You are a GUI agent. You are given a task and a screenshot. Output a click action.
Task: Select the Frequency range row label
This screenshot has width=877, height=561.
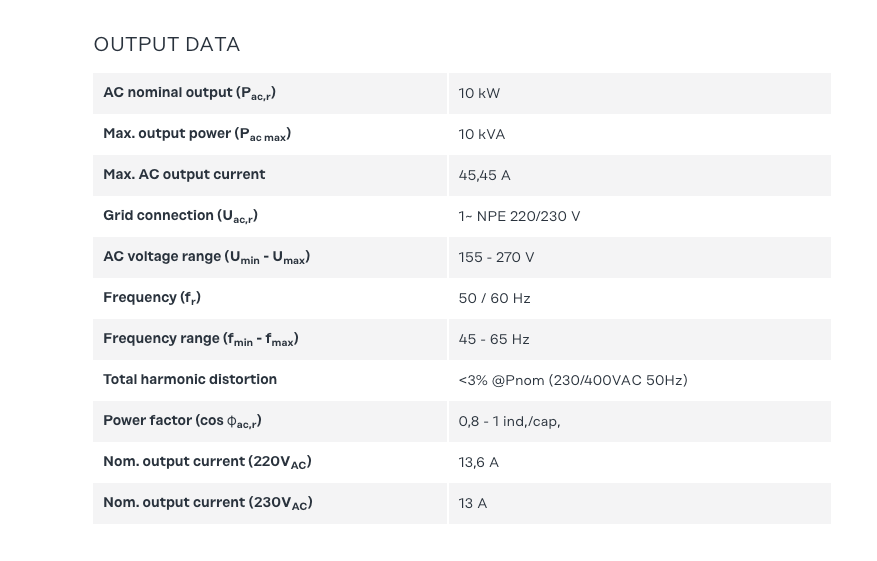tap(201, 339)
